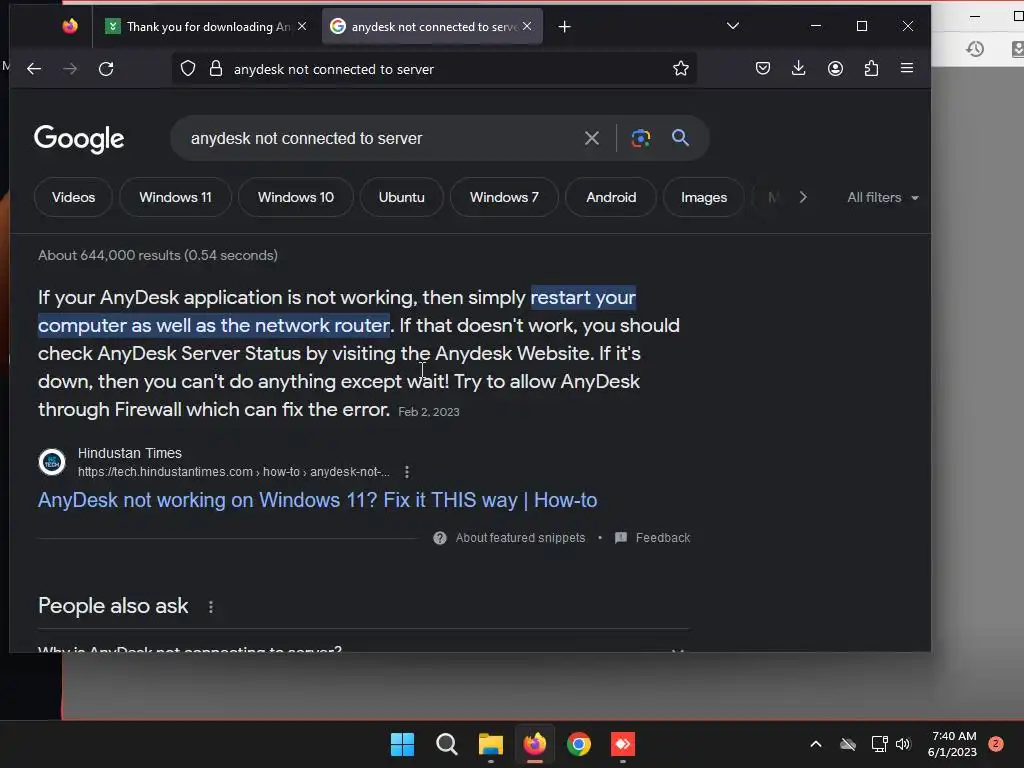Send Feedback on featured snippet

tap(652, 537)
